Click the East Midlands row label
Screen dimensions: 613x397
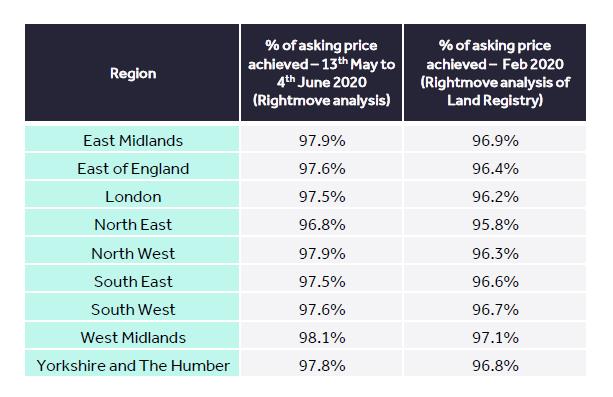point(132,140)
